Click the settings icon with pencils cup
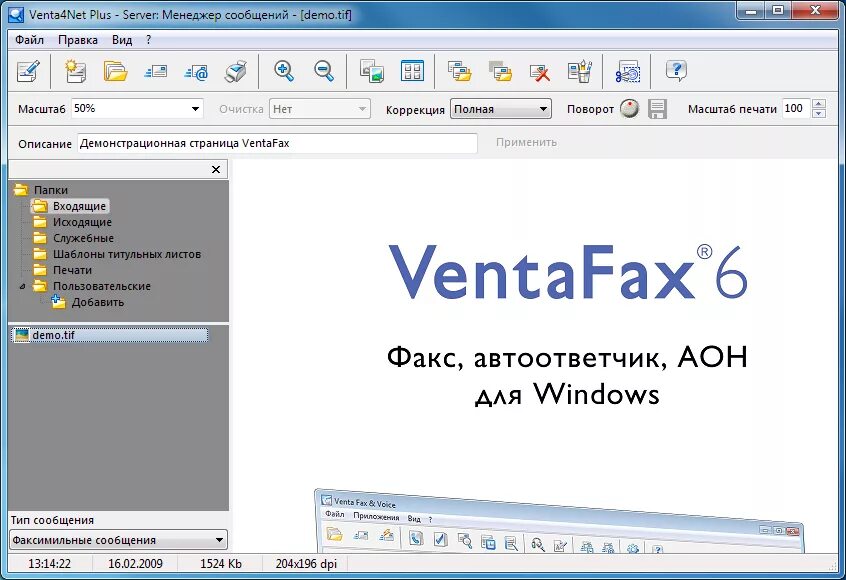Screen dimensions: 846x580 click(580, 71)
